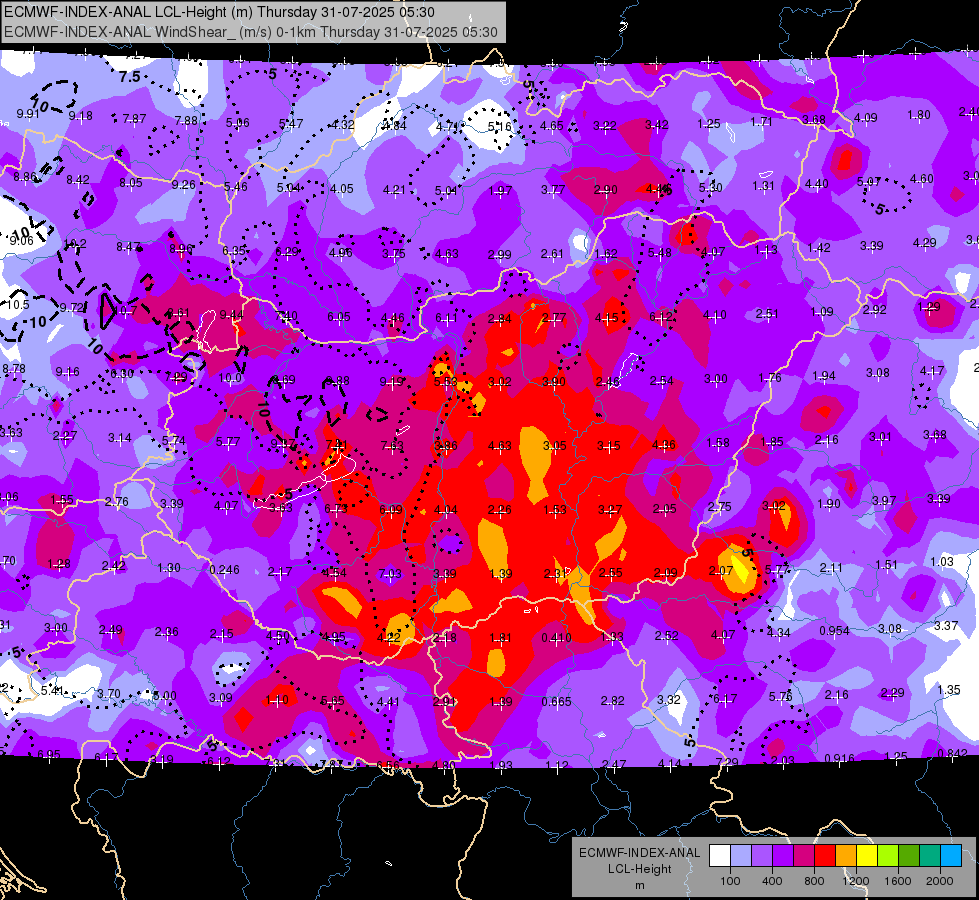Click the white 100 m legend swatch
979x900 pixels.
(x=720, y=856)
